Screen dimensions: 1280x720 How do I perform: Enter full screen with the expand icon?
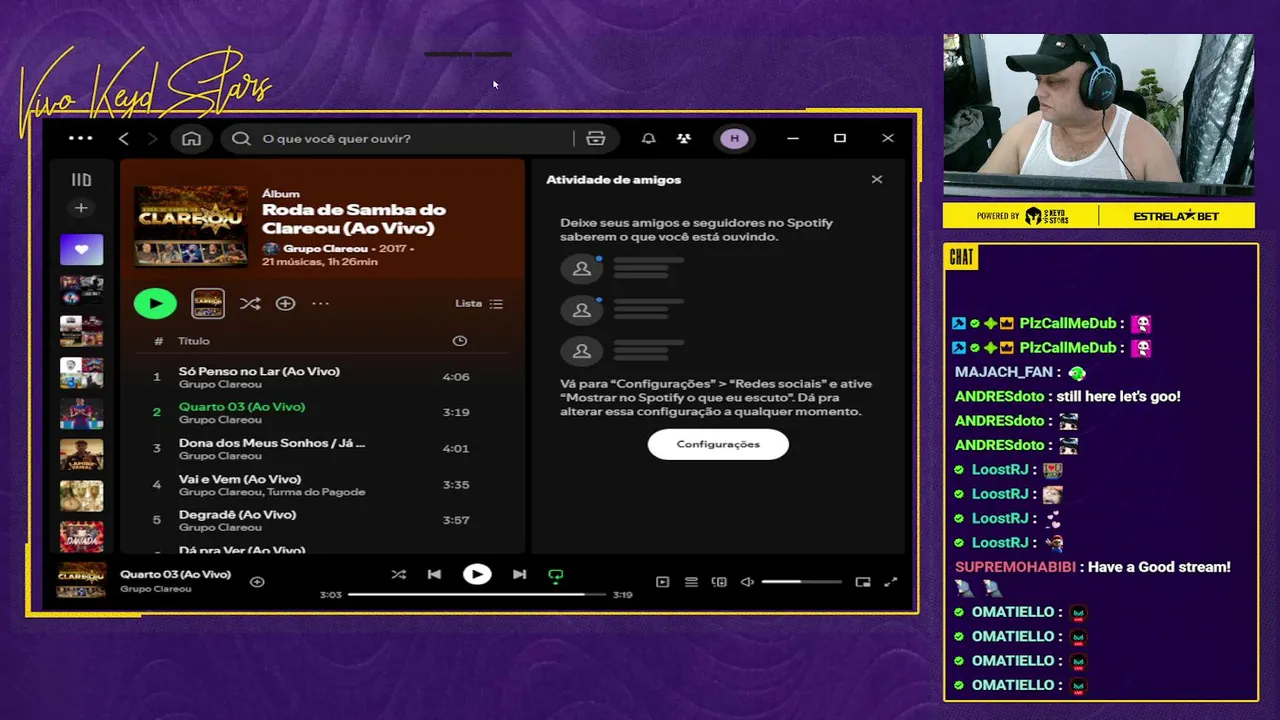click(x=891, y=582)
